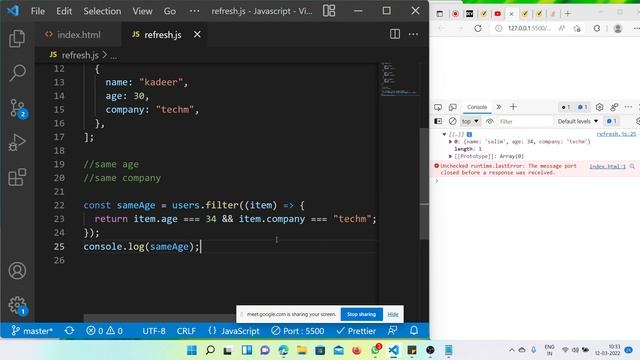Show more DevTools tabs chevron

click(x=499, y=107)
